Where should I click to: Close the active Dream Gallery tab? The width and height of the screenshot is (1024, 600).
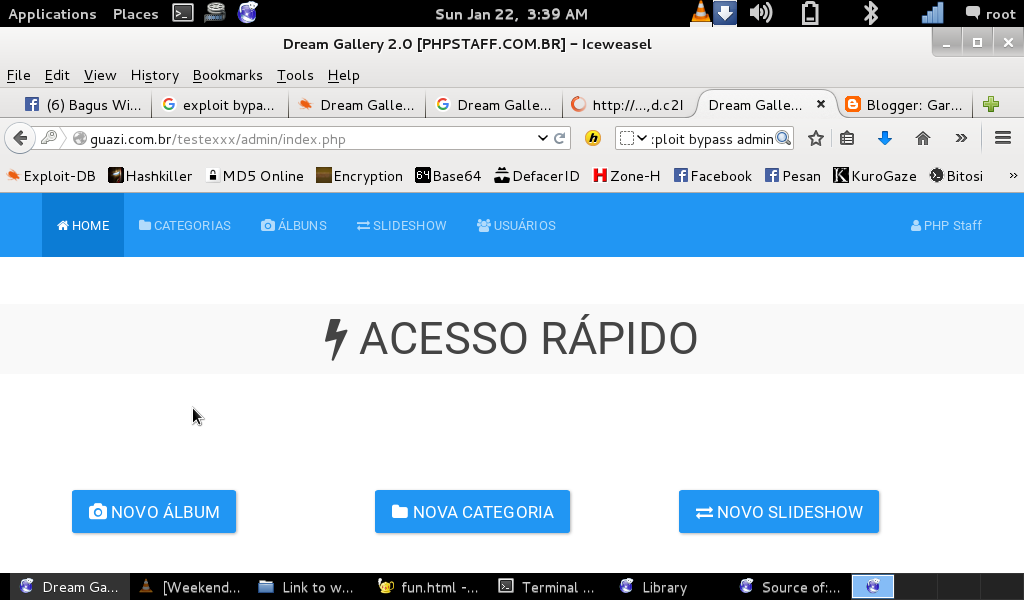pos(821,104)
